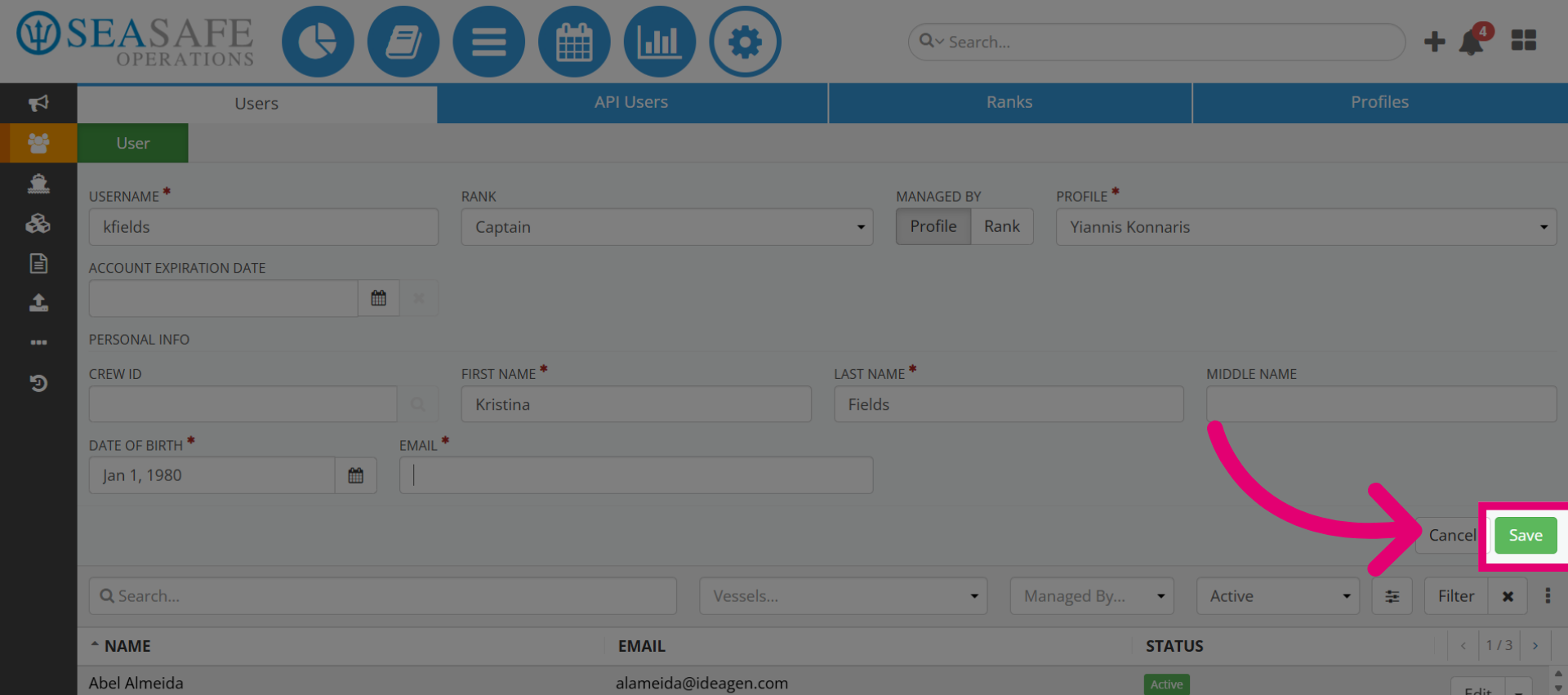Click the plus add icon
The height and width of the screenshot is (695, 1568).
click(x=1434, y=42)
